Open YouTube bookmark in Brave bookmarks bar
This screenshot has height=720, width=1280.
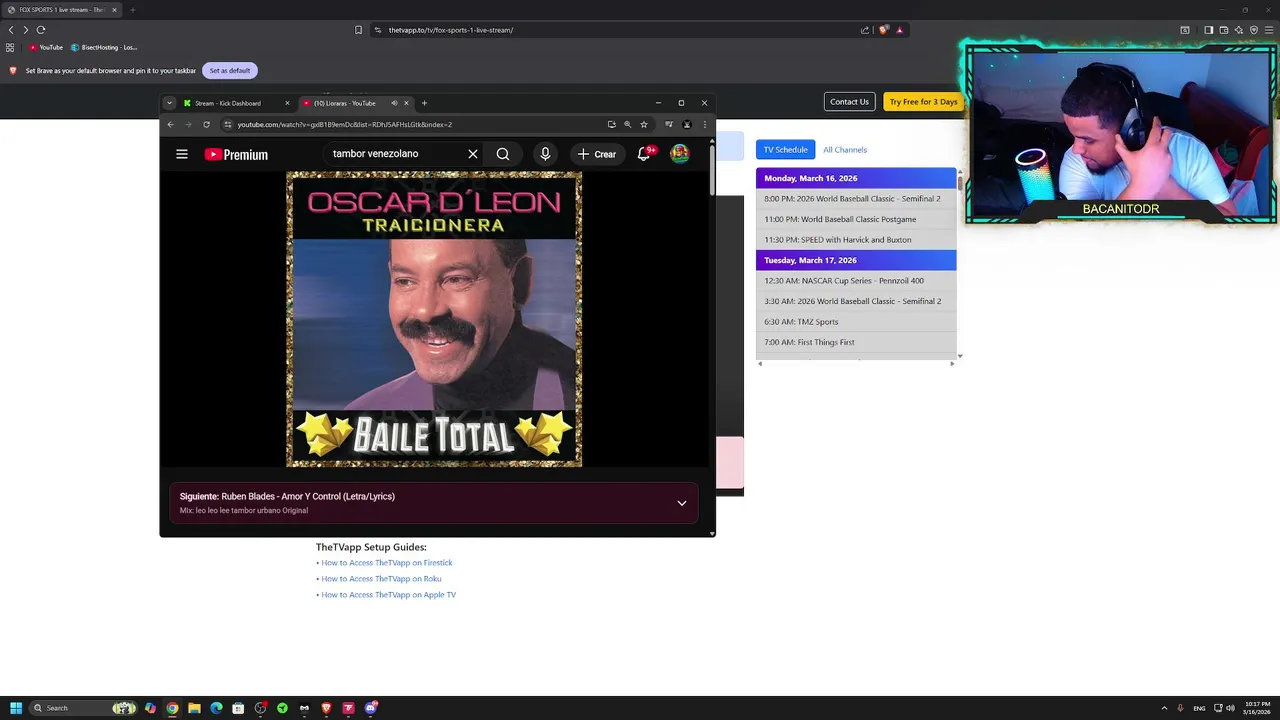pyautogui.click(x=46, y=47)
